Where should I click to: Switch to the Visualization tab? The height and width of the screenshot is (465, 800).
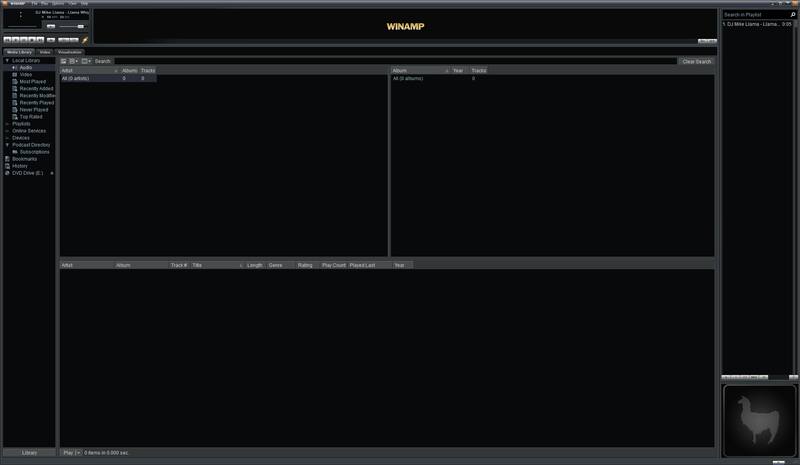click(70, 51)
